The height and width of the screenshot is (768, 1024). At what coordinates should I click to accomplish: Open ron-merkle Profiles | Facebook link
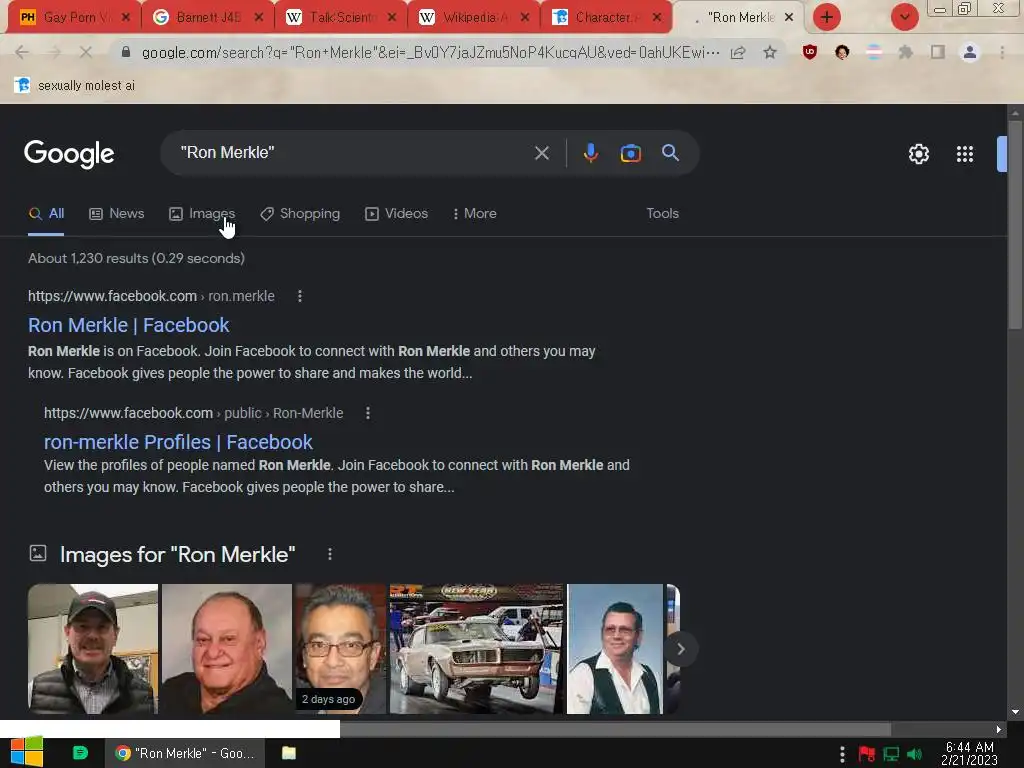point(178,442)
